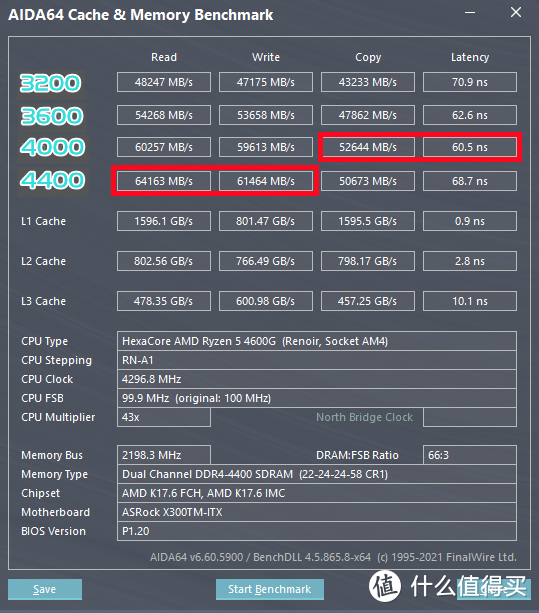Click the L1 Cache read value 1596.1 GB/s
This screenshot has height=613, width=539.
coord(164,221)
